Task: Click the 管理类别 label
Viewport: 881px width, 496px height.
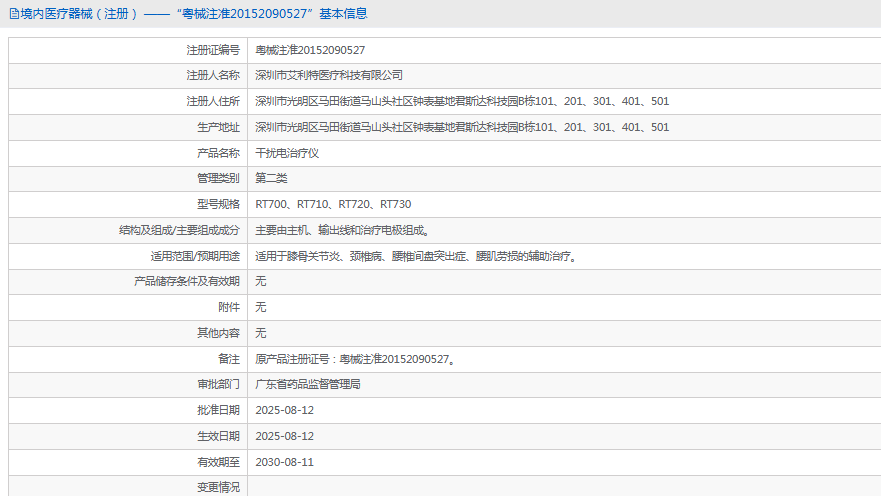Action: click(218, 178)
